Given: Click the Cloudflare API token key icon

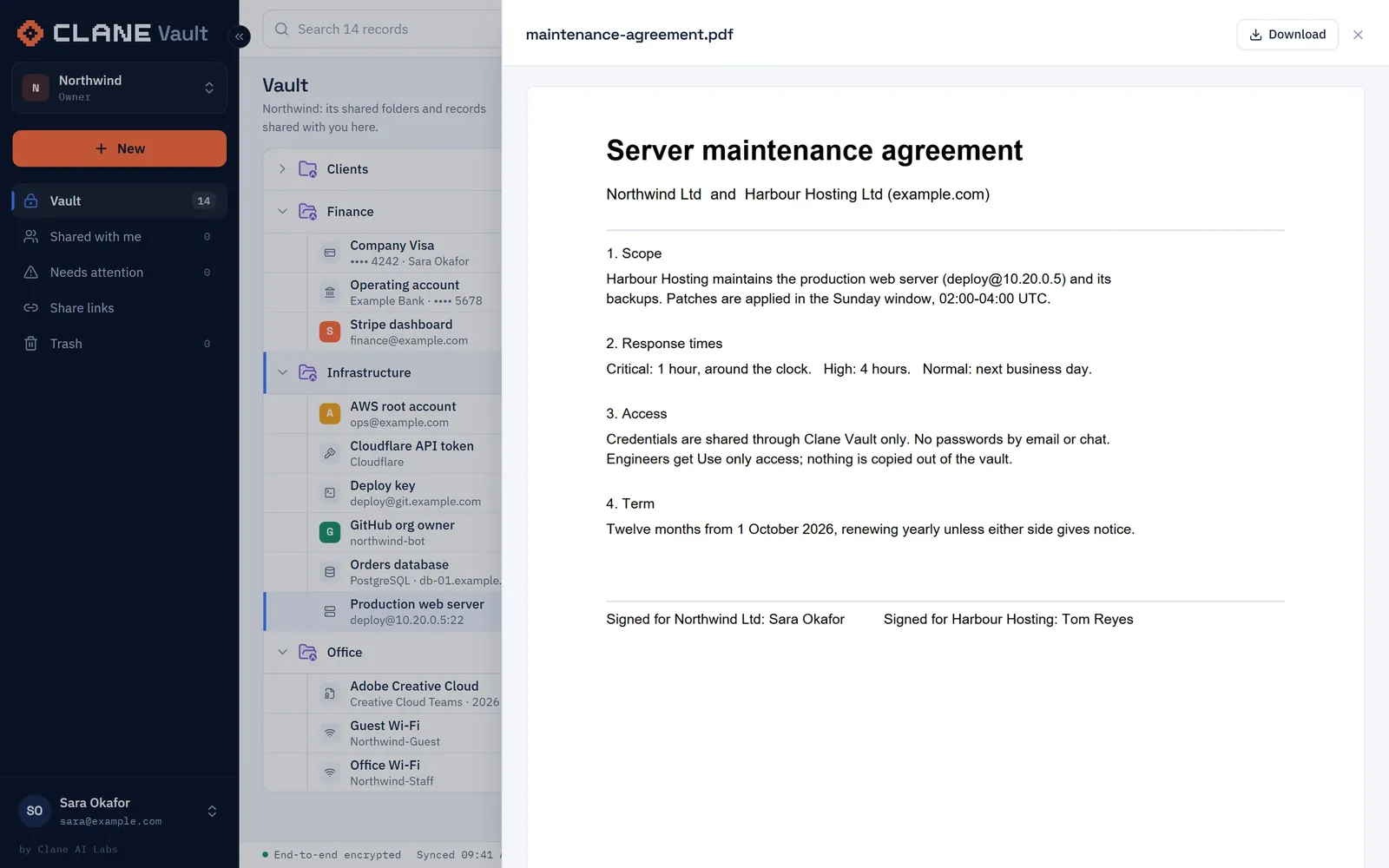Looking at the screenshot, I should [330, 453].
